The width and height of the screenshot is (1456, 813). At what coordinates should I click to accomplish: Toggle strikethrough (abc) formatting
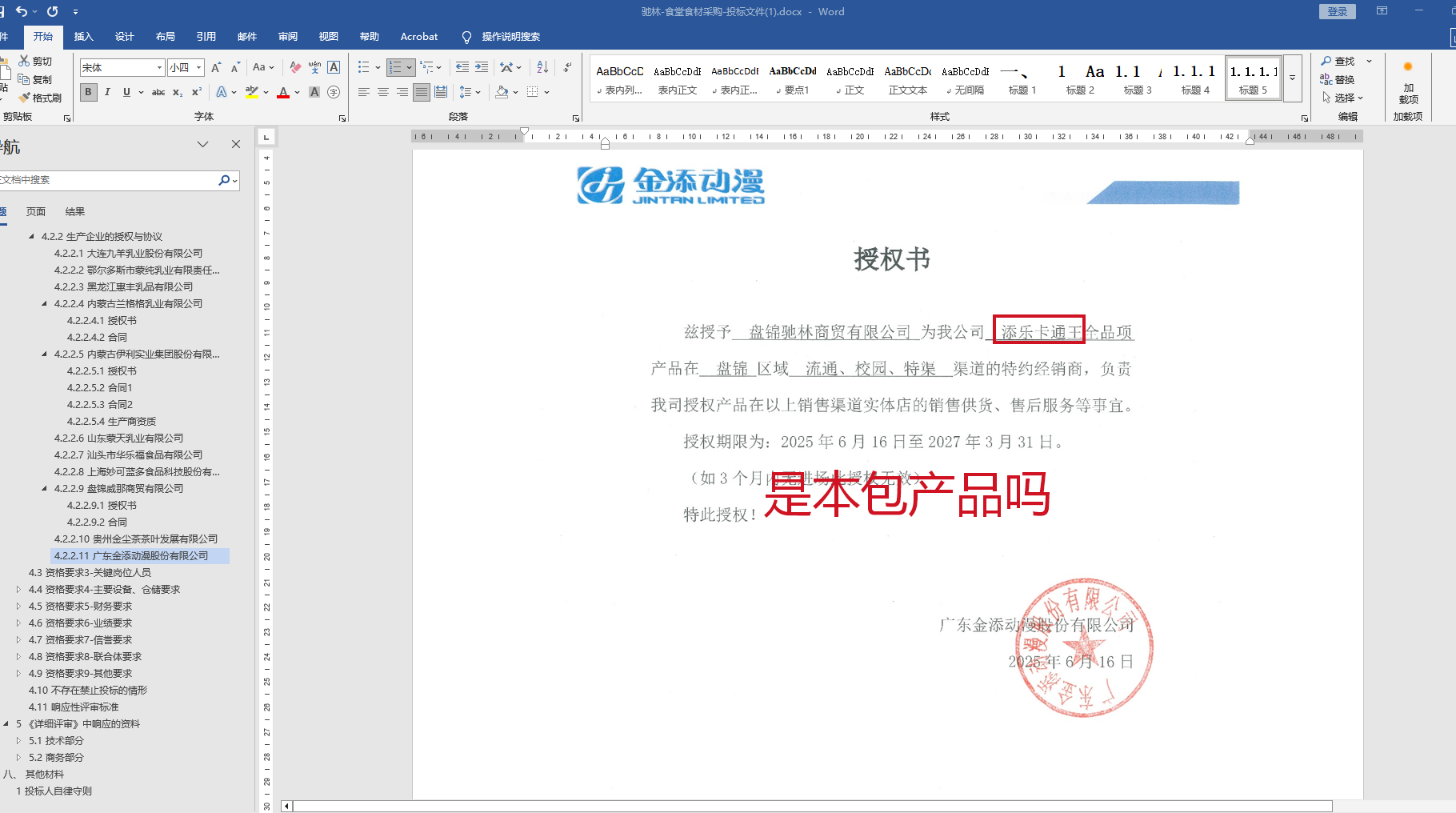pyautogui.click(x=158, y=92)
